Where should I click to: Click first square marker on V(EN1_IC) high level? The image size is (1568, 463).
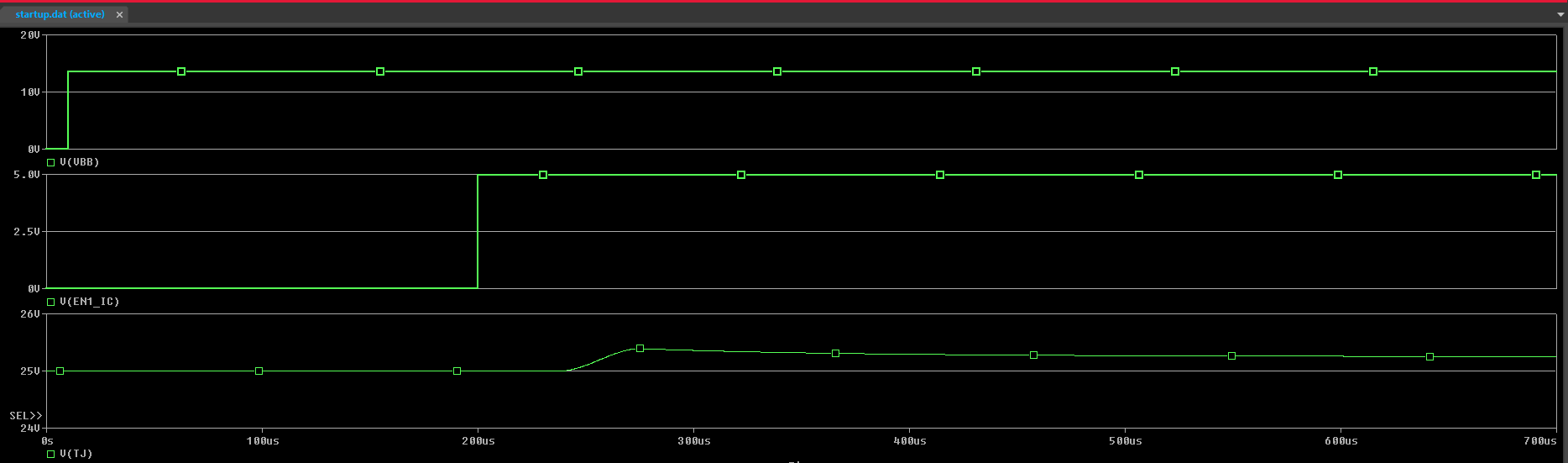pos(543,175)
